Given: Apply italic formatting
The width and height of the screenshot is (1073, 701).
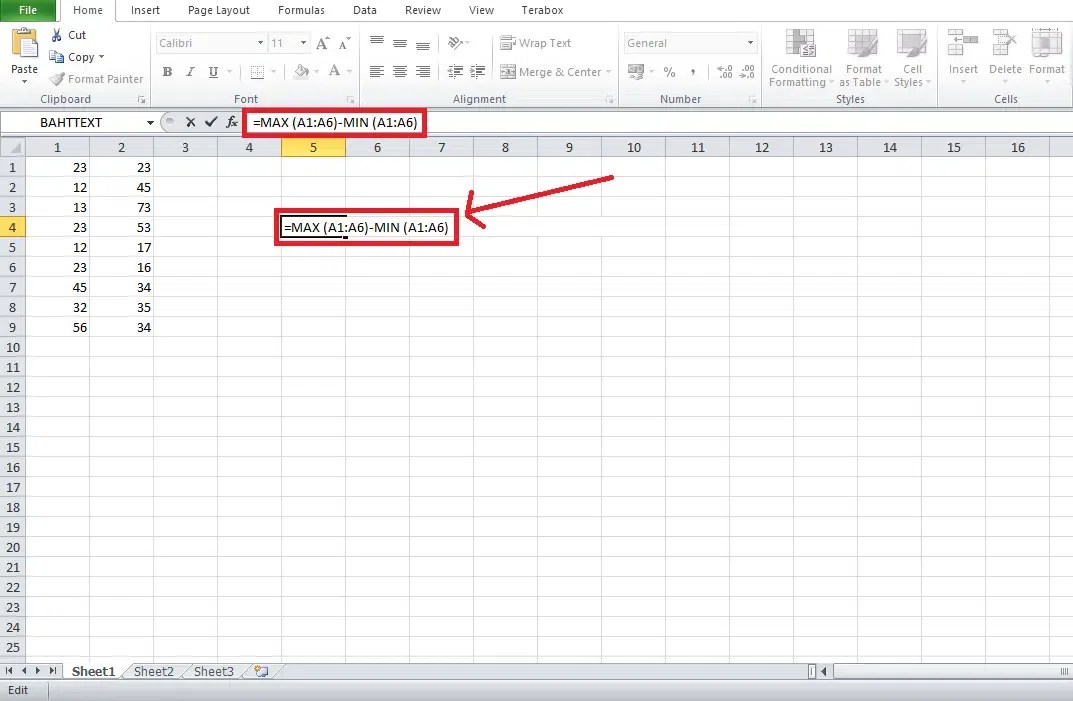Looking at the screenshot, I should [190, 72].
